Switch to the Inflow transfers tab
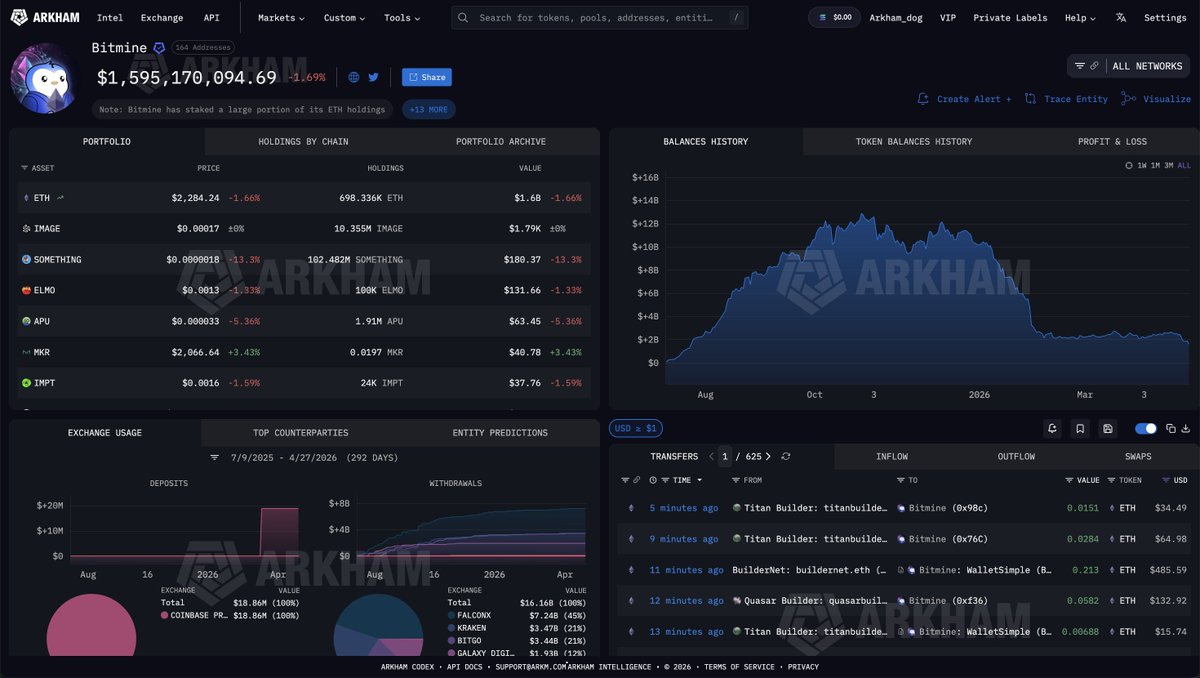Screen dimensions: 1200x678 click(x=891, y=457)
